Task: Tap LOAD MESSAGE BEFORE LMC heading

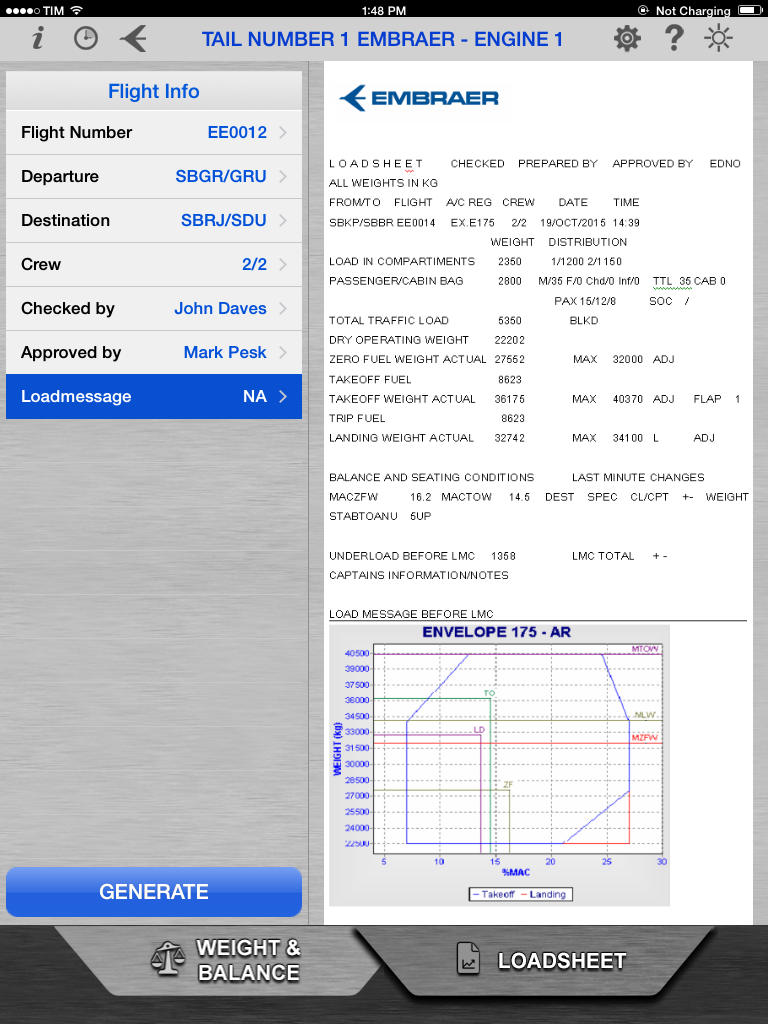Action: tap(411, 614)
